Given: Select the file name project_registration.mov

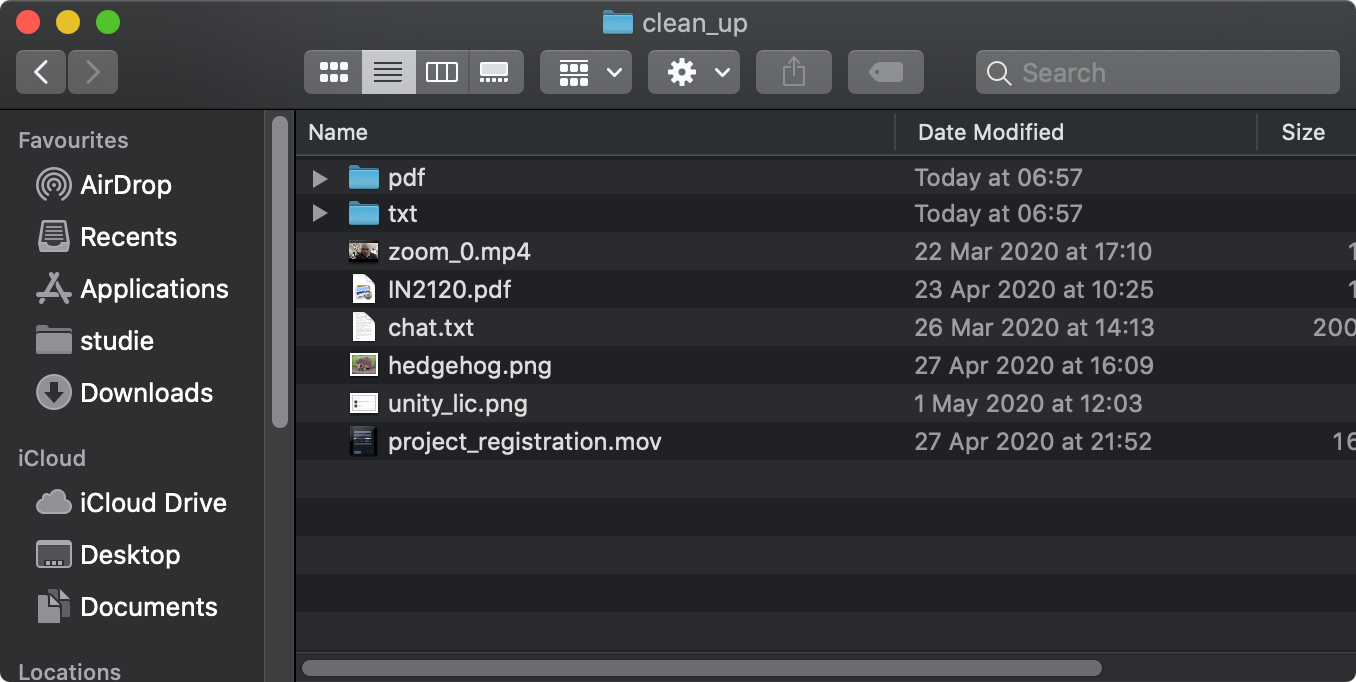Looking at the screenshot, I should (x=525, y=442).
